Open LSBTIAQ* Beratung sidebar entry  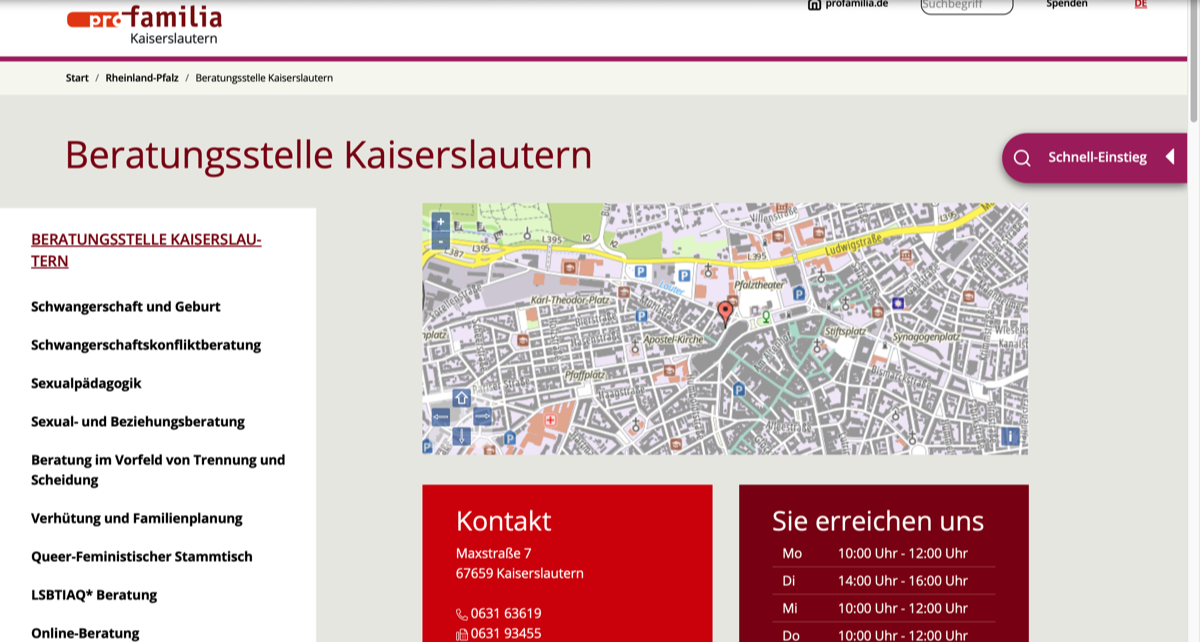(x=94, y=595)
